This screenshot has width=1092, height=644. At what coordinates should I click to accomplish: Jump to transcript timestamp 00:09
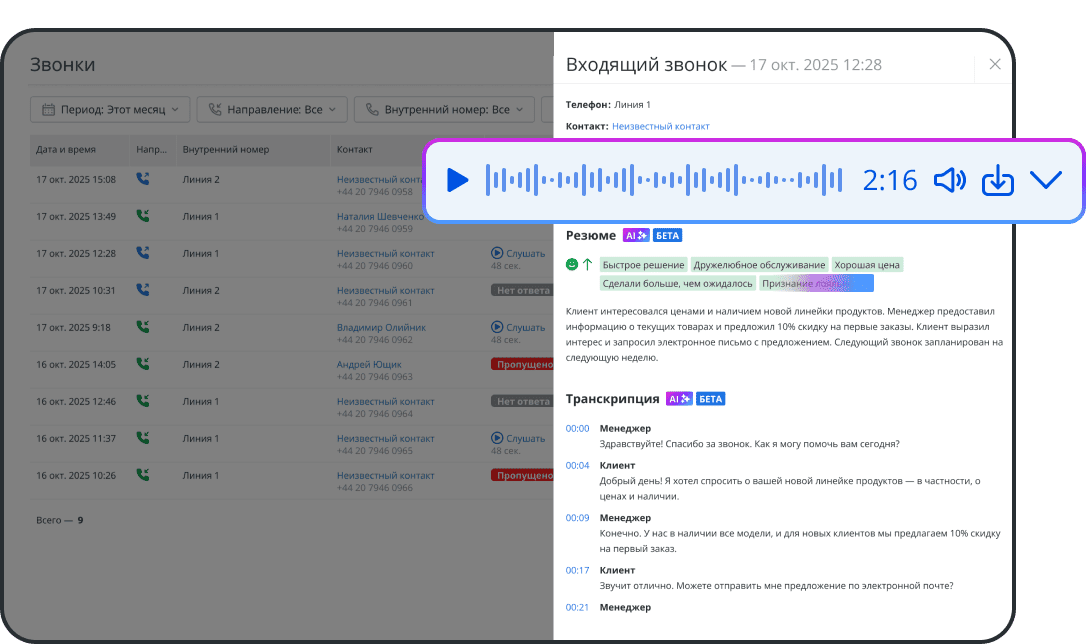tap(577, 518)
